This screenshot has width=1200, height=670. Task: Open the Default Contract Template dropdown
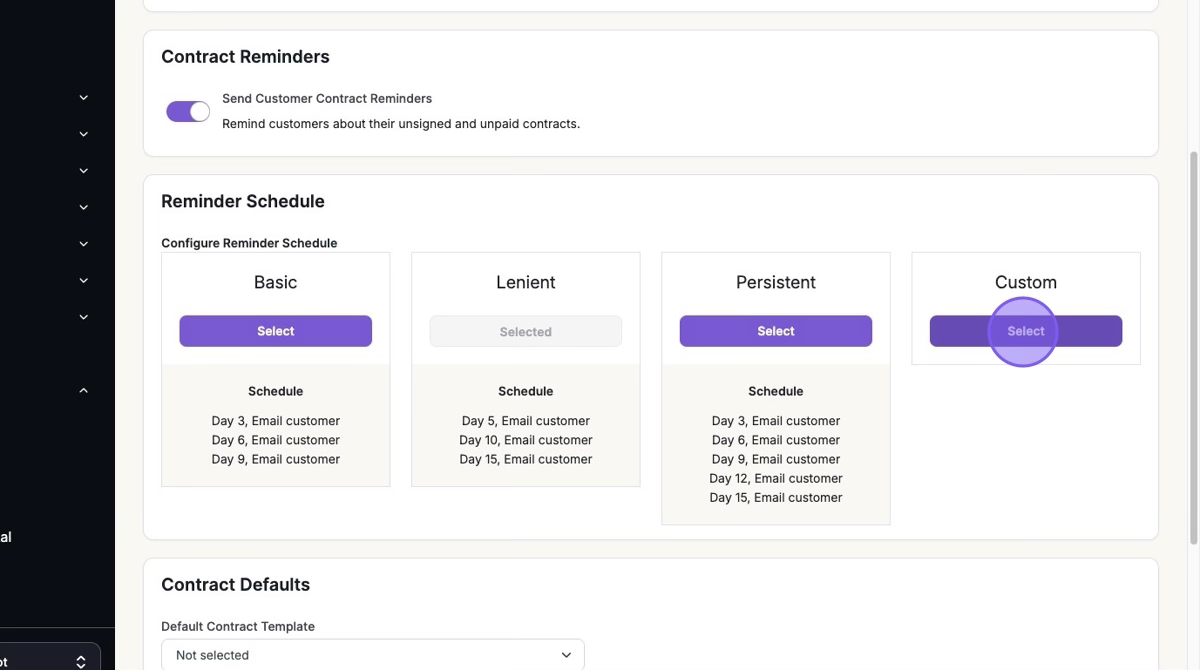tap(372, 655)
